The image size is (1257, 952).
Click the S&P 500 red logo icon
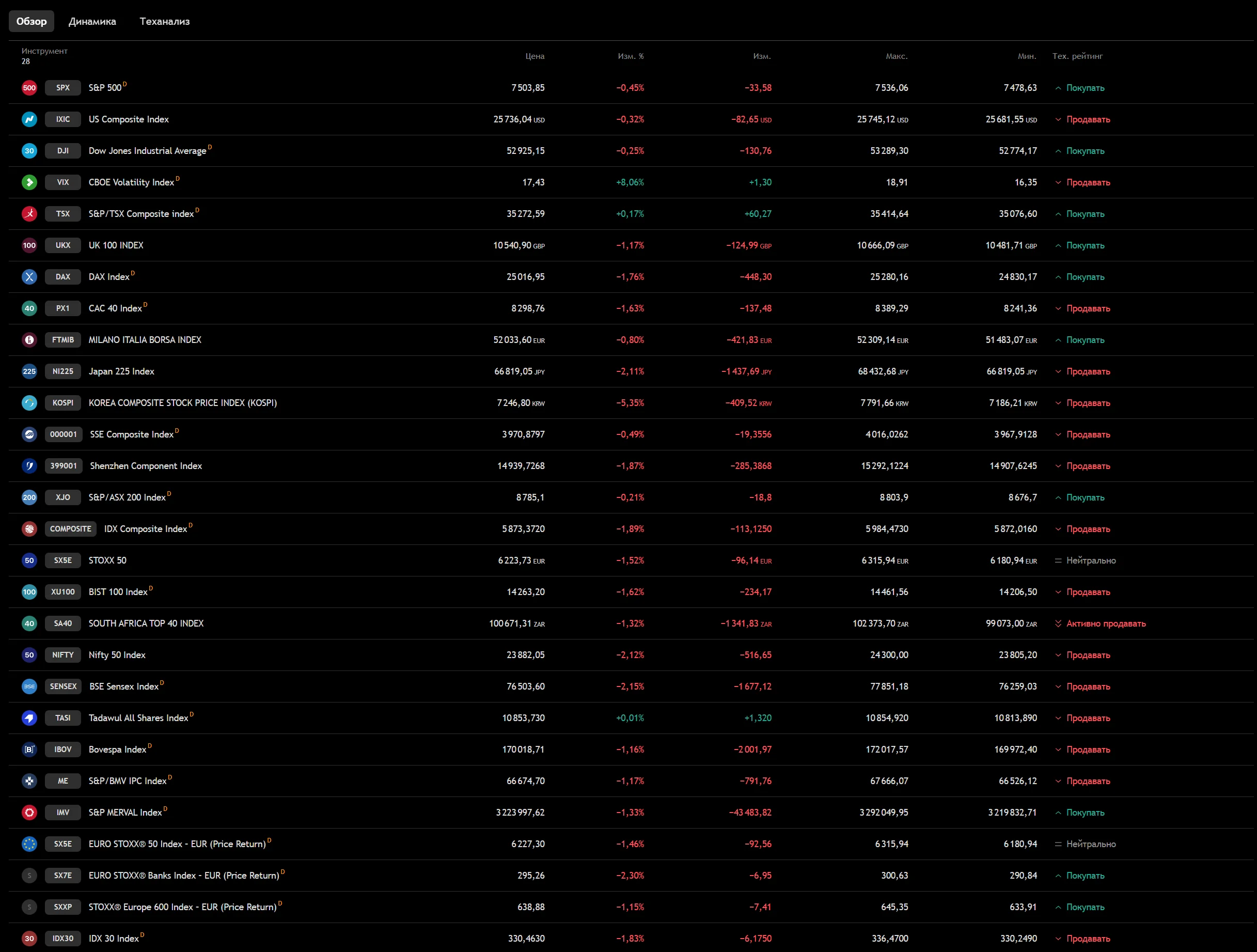(29, 87)
